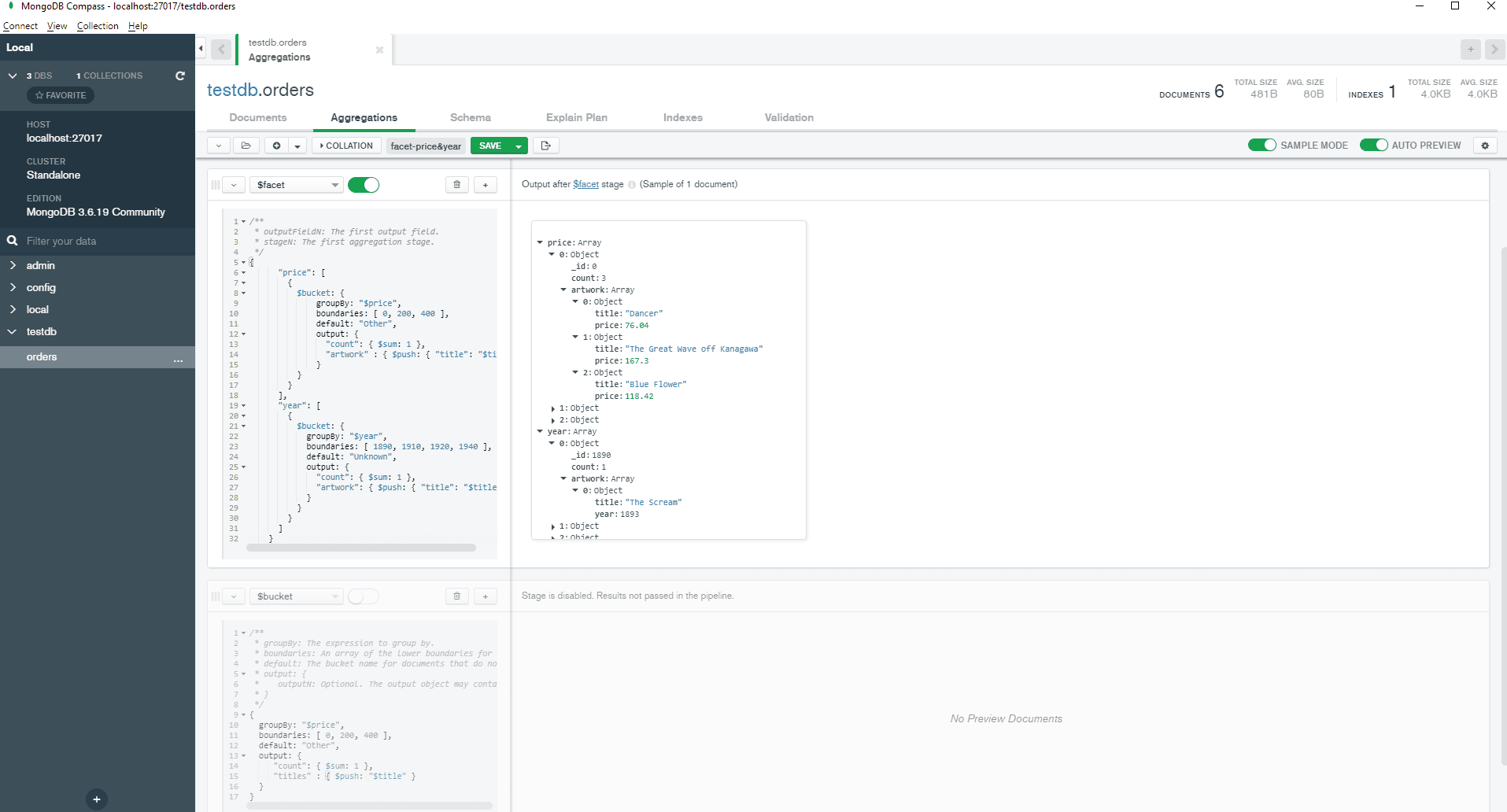This screenshot has width=1507, height=812.
Task: Disable Sample Mode toggle
Action: [1261, 146]
